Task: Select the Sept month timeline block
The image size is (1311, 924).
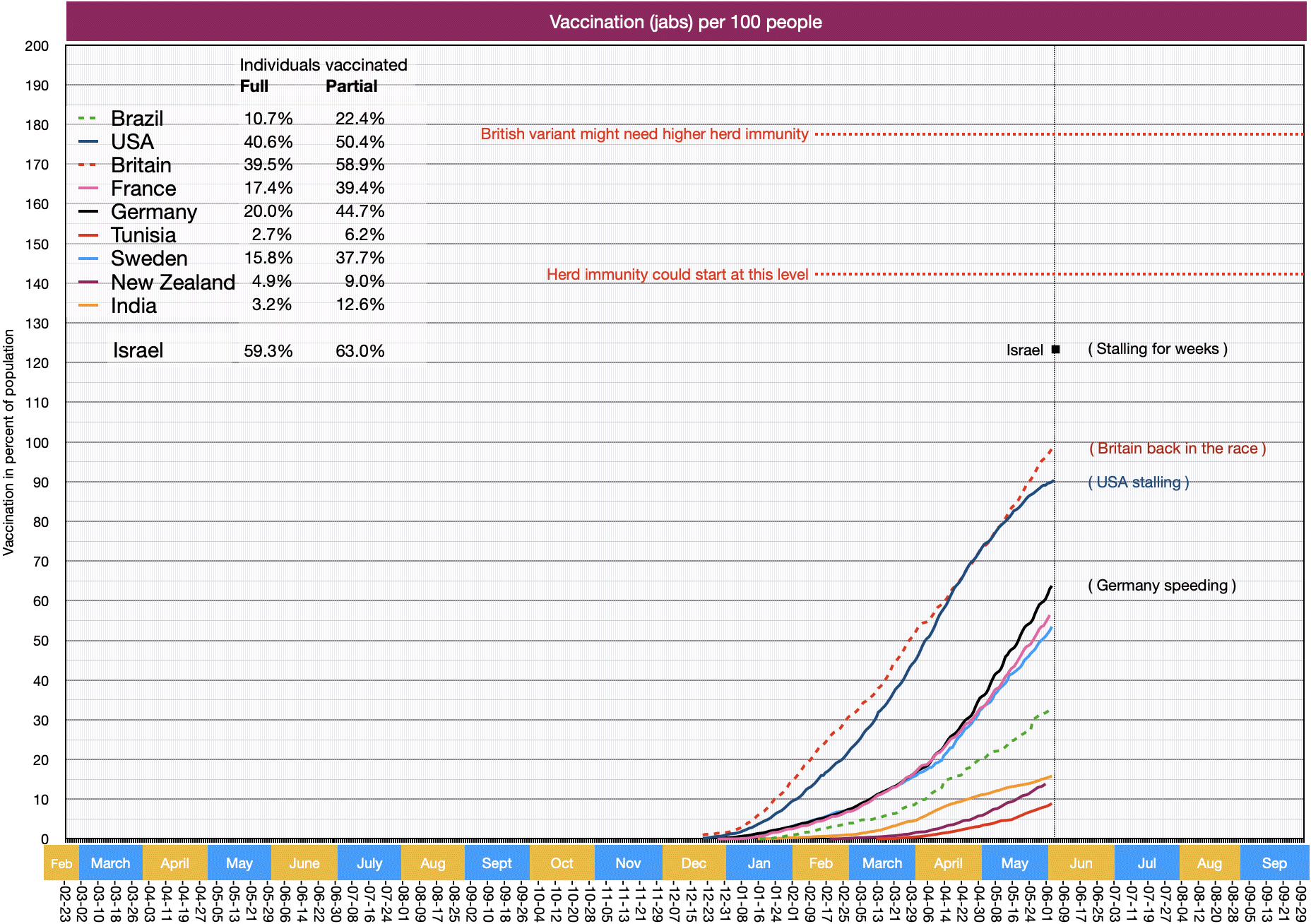Action: pyautogui.click(x=497, y=863)
